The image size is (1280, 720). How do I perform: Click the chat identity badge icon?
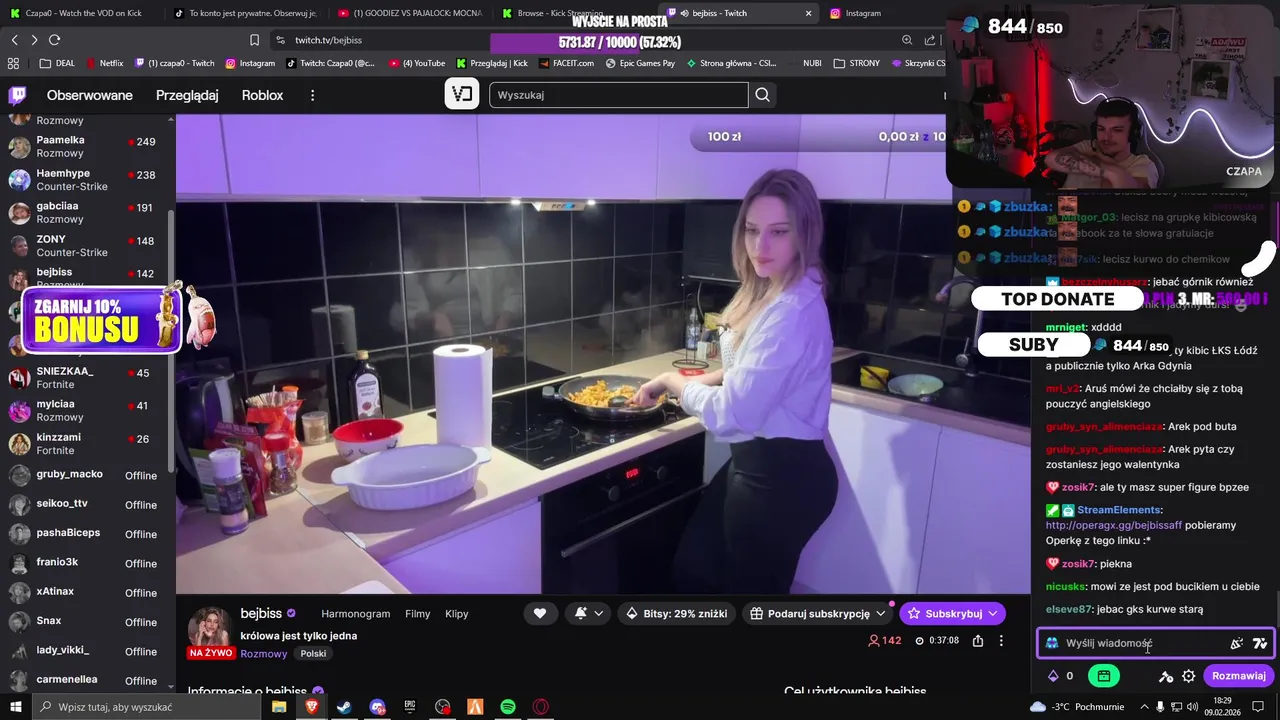click(x=1052, y=643)
